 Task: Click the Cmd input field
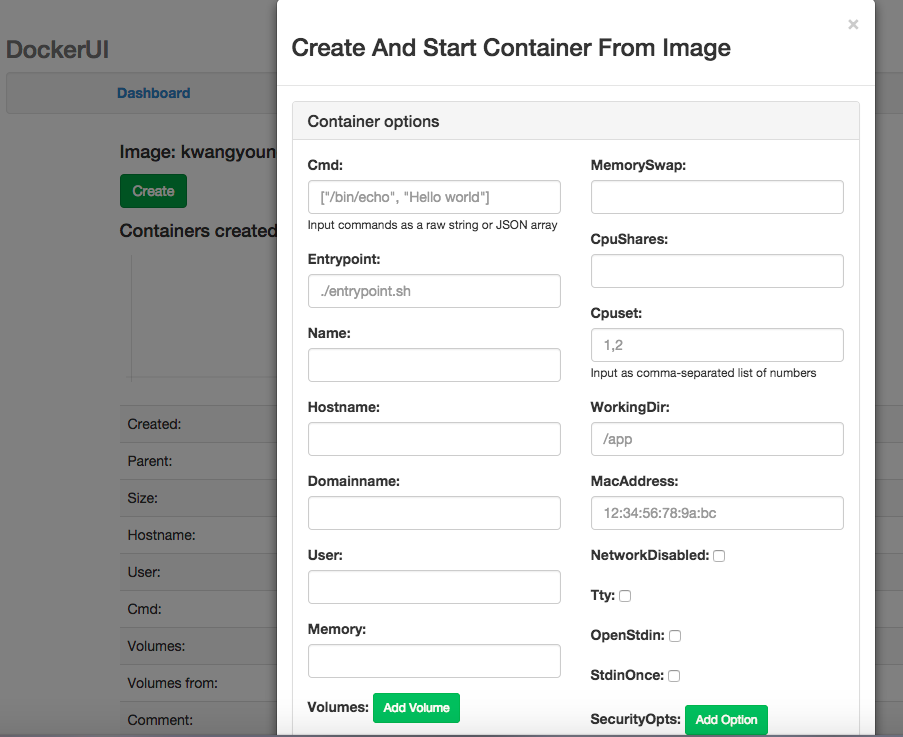pyautogui.click(x=434, y=197)
